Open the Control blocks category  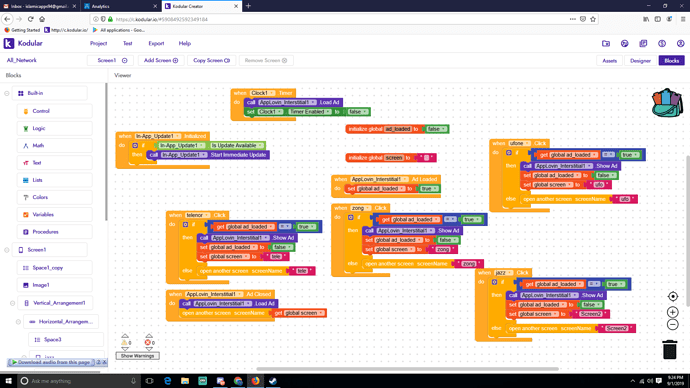[x=55, y=111]
